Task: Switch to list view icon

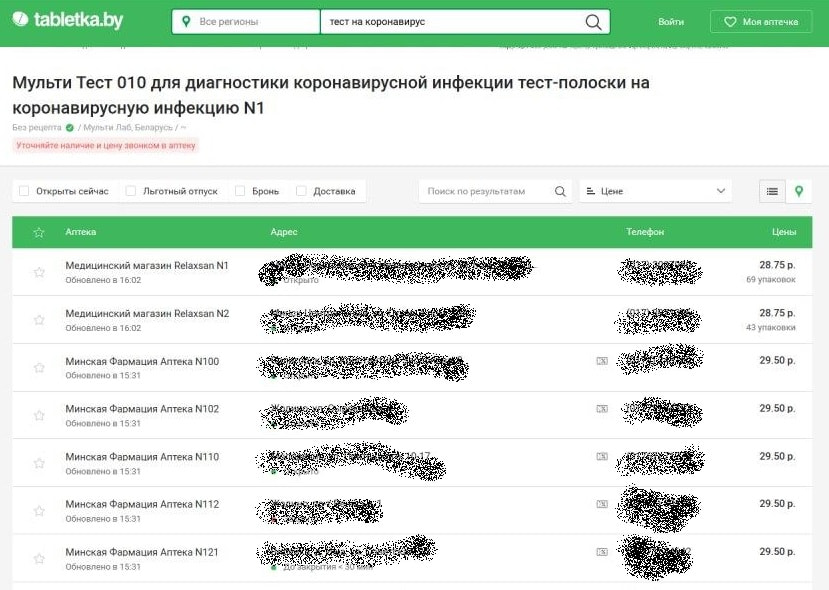Action: coord(772,191)
